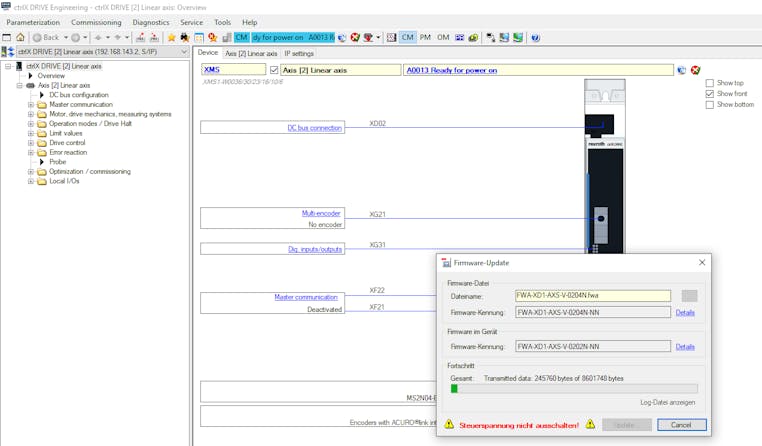Click the blue CM status indicator in toolbar

[x=242, y=37]
